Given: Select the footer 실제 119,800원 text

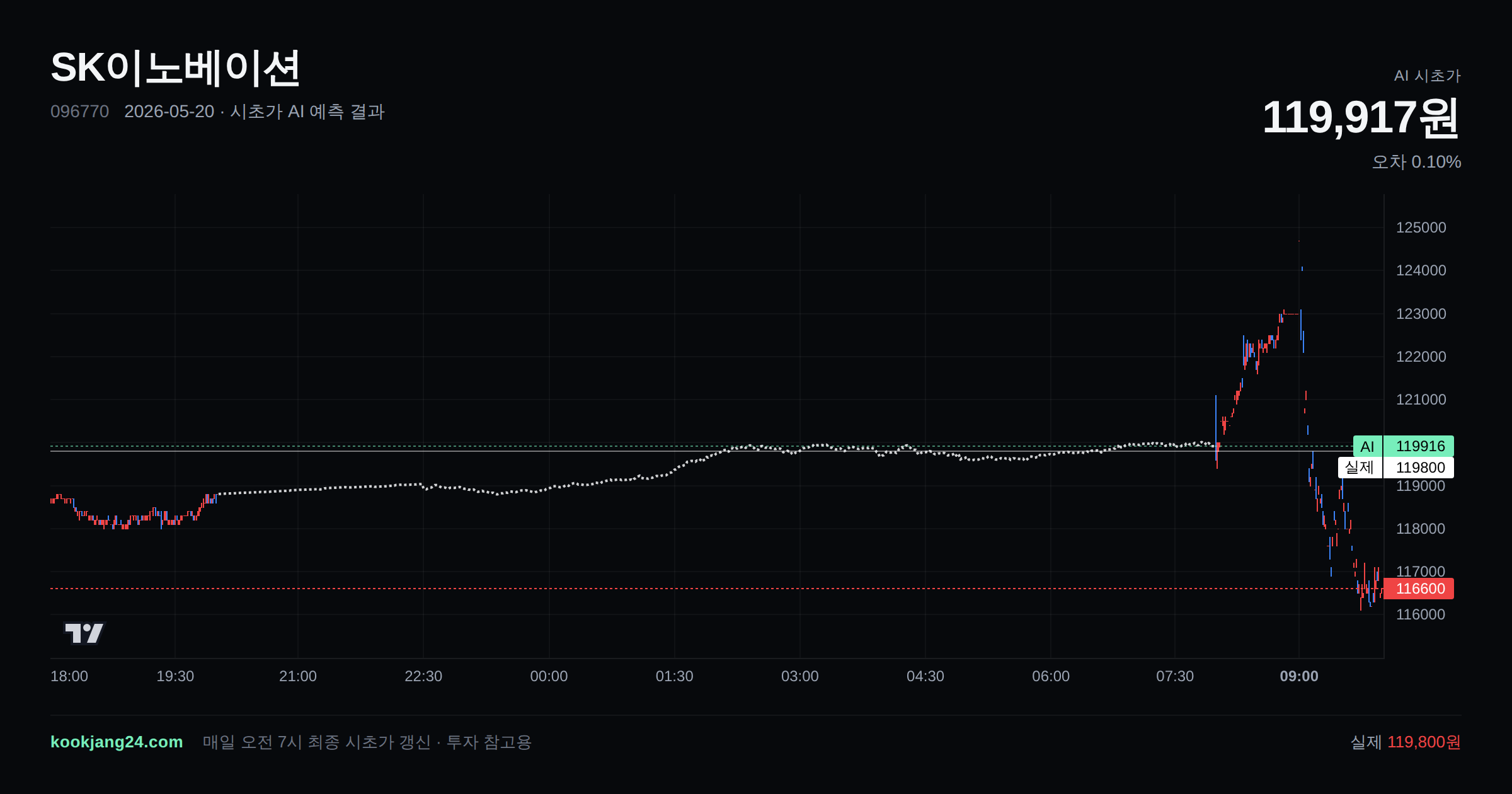Looking at the screenshot, I should 1406,742.
